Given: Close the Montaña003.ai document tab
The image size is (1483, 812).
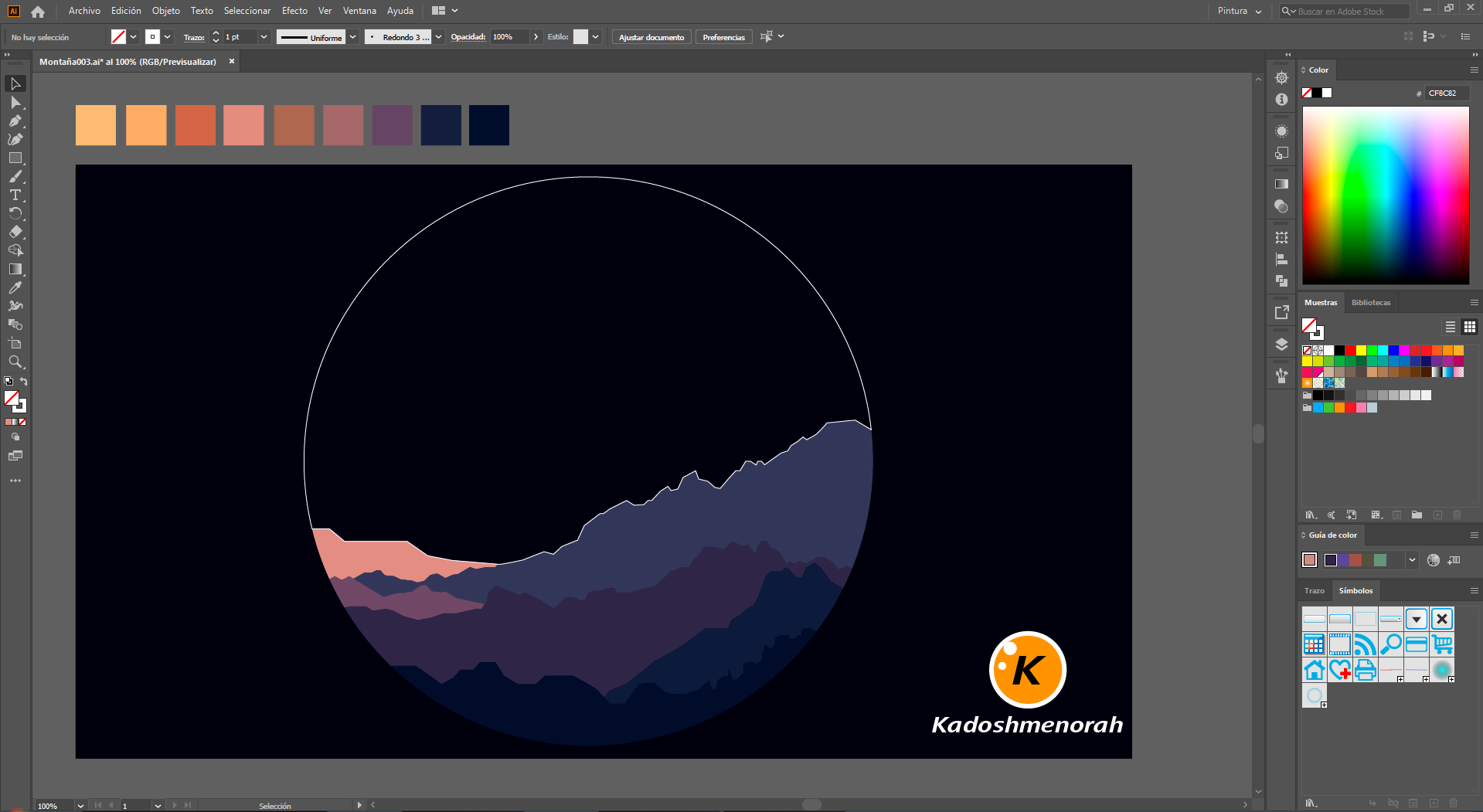Looking at the screenshot, I should 231,62.
